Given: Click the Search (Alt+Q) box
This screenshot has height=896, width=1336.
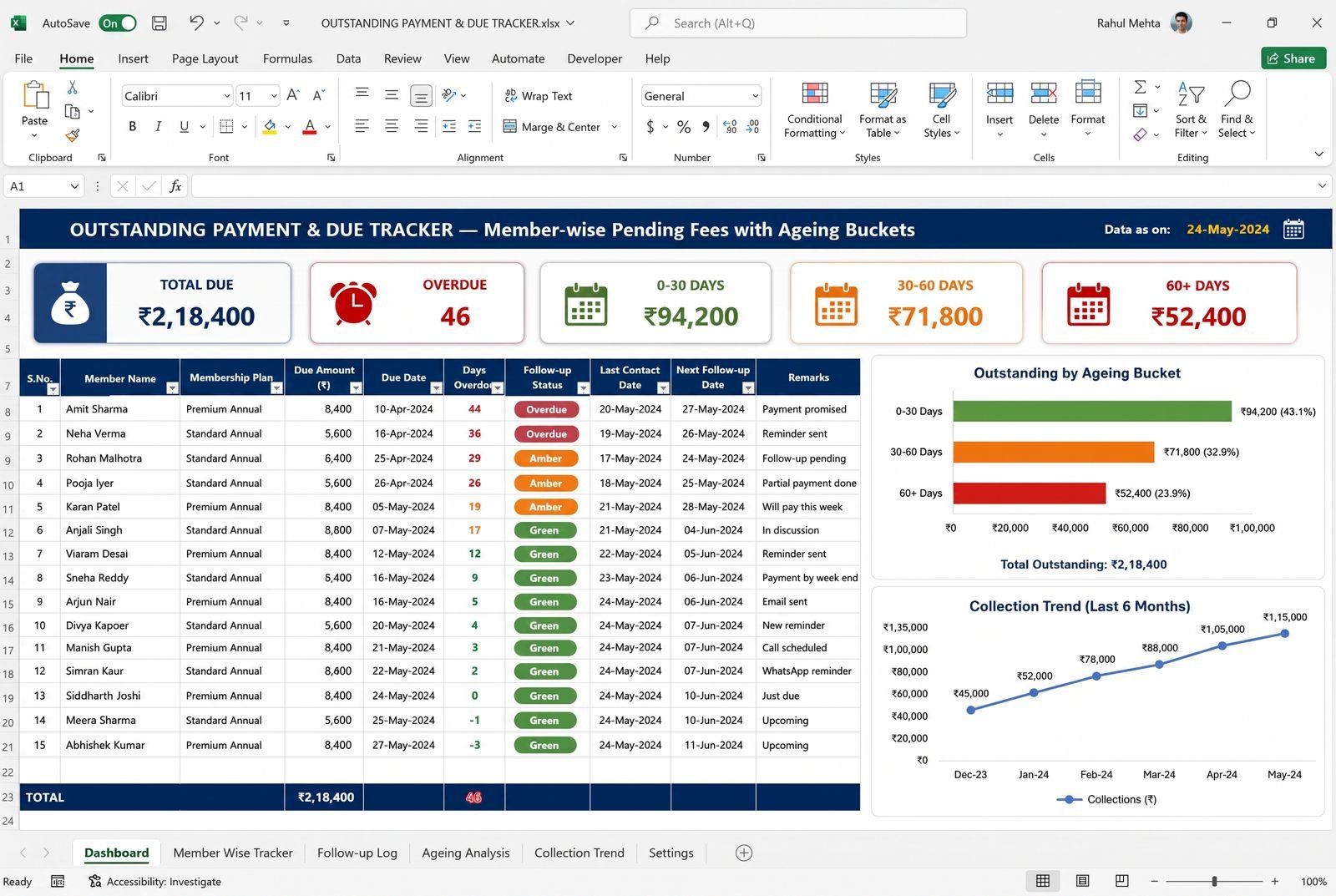Looking at the screenshot, I should [798, 23].
